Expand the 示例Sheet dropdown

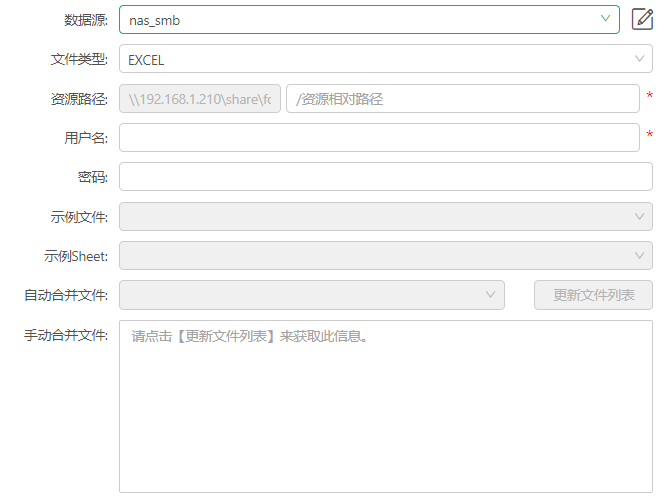[x=386, y=256]
